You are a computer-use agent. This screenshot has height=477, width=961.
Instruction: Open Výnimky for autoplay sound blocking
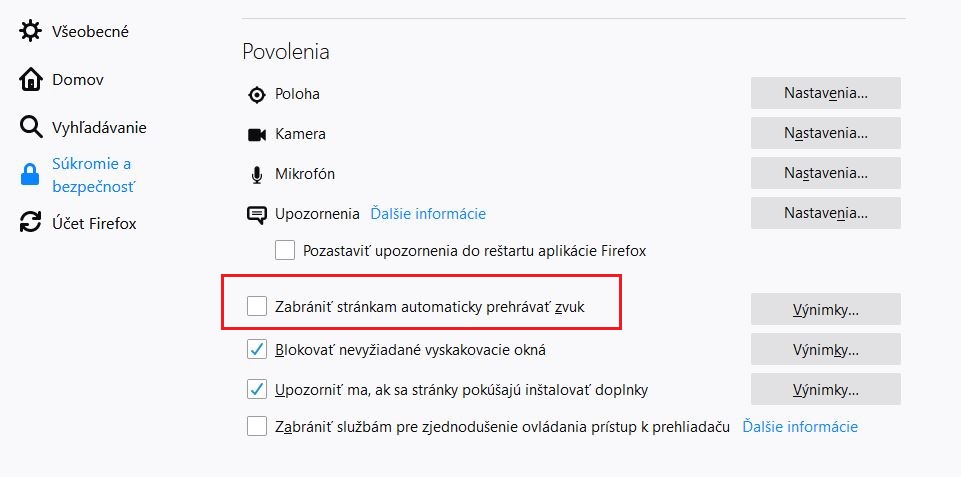pos(826,309)
